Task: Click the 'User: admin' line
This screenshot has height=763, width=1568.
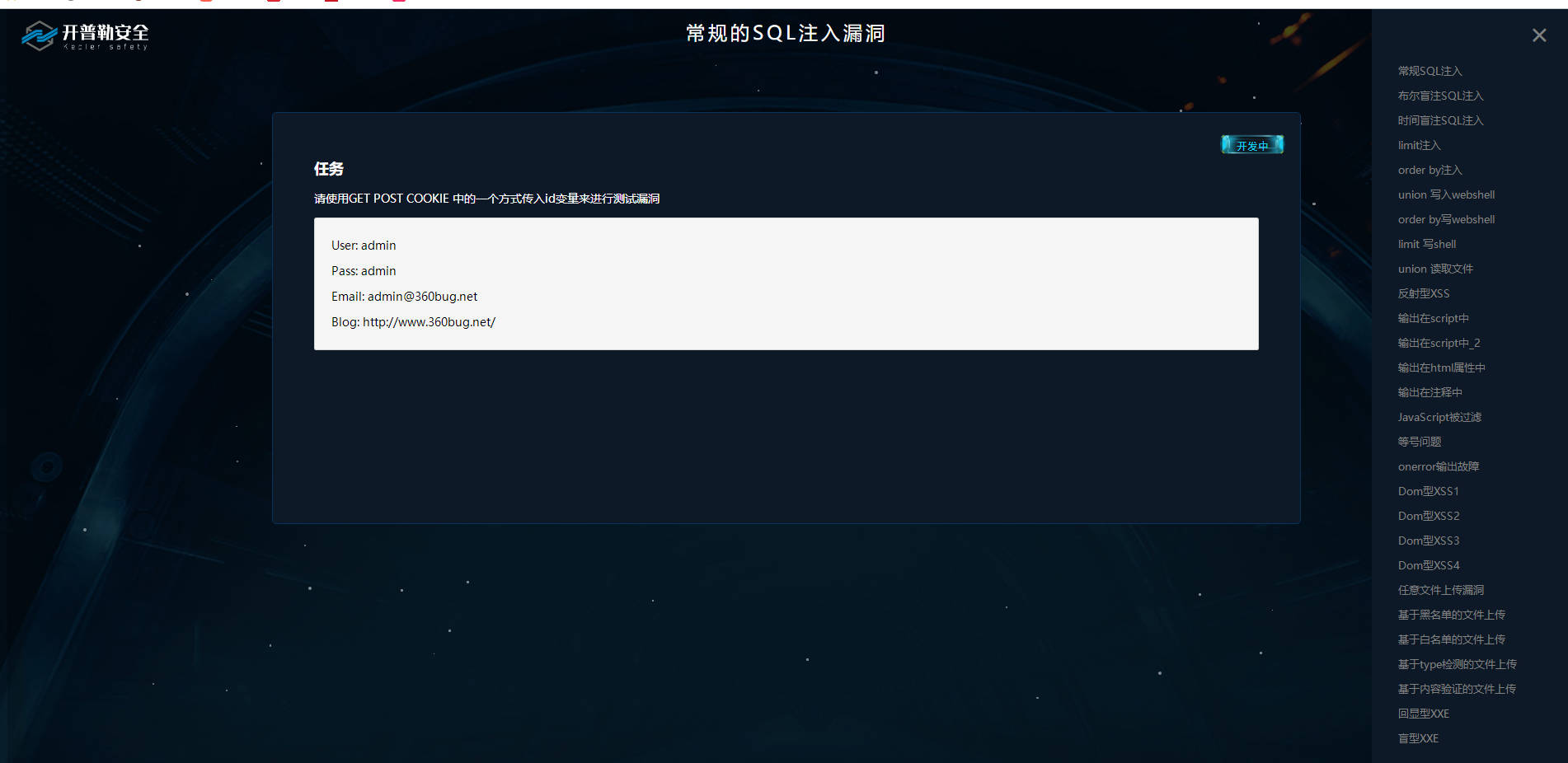Action: click(x=364, y=246)
